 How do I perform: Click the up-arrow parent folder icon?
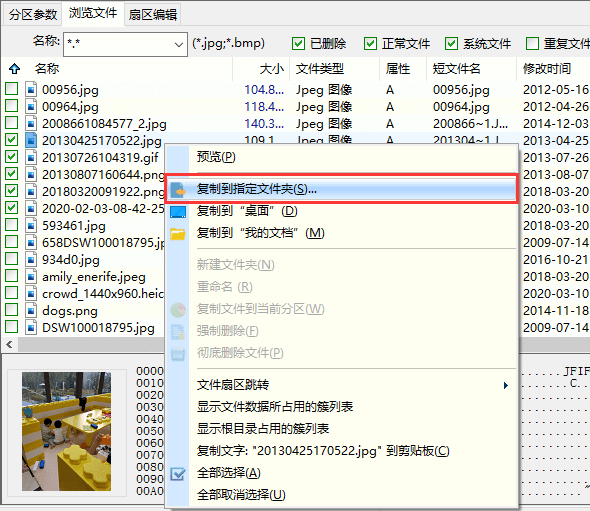click(x=14, y=69)
